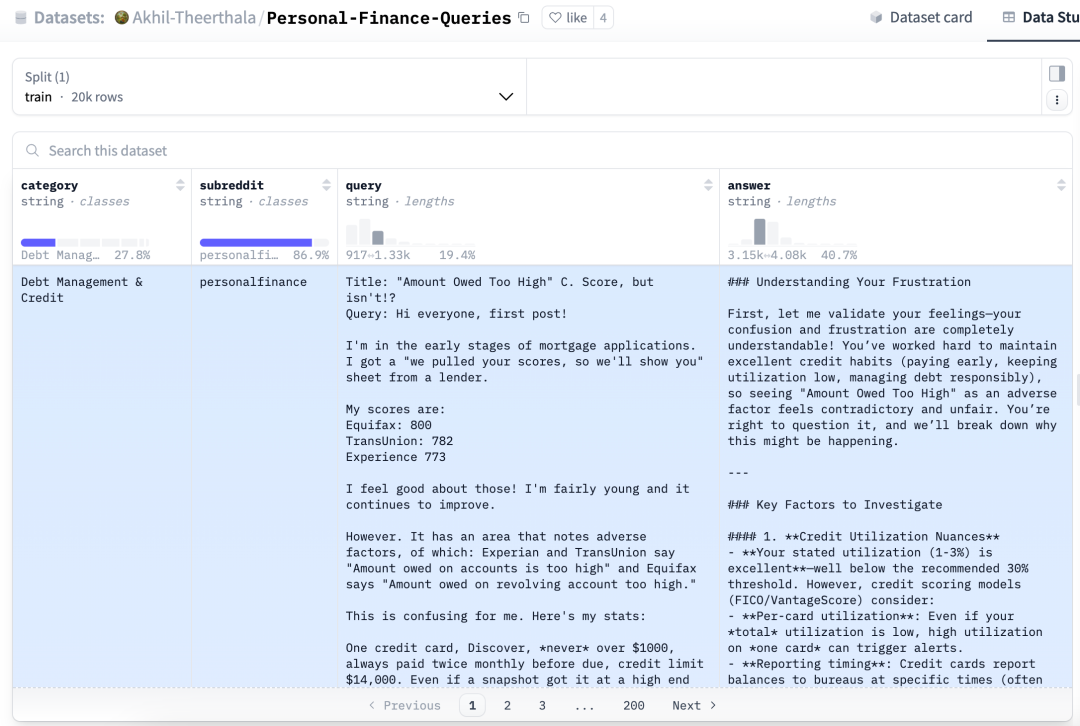
Task: Click the 86.9% subreddit percentage label
Action: (311, 255)
